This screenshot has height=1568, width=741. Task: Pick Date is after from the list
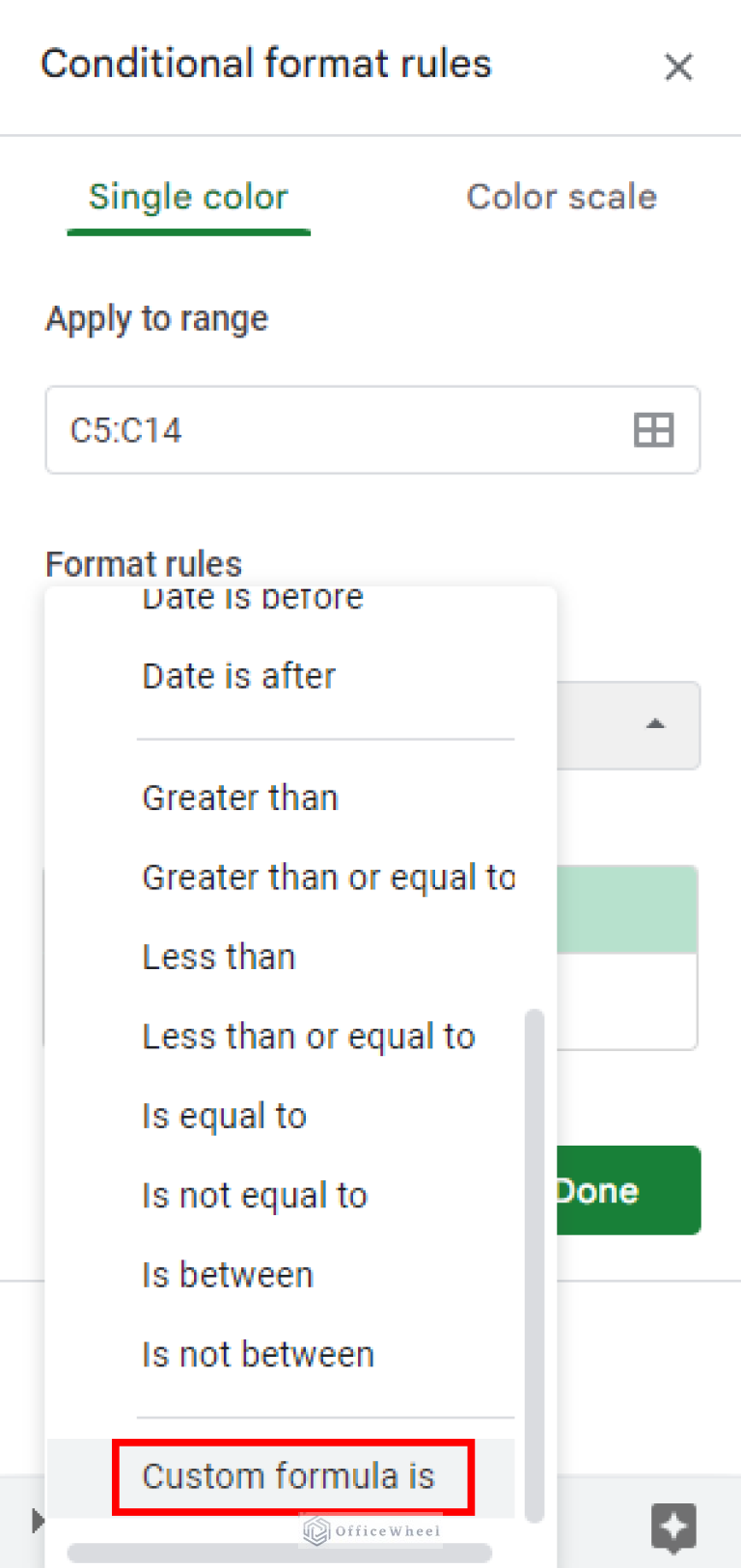(x=237, y=675)
